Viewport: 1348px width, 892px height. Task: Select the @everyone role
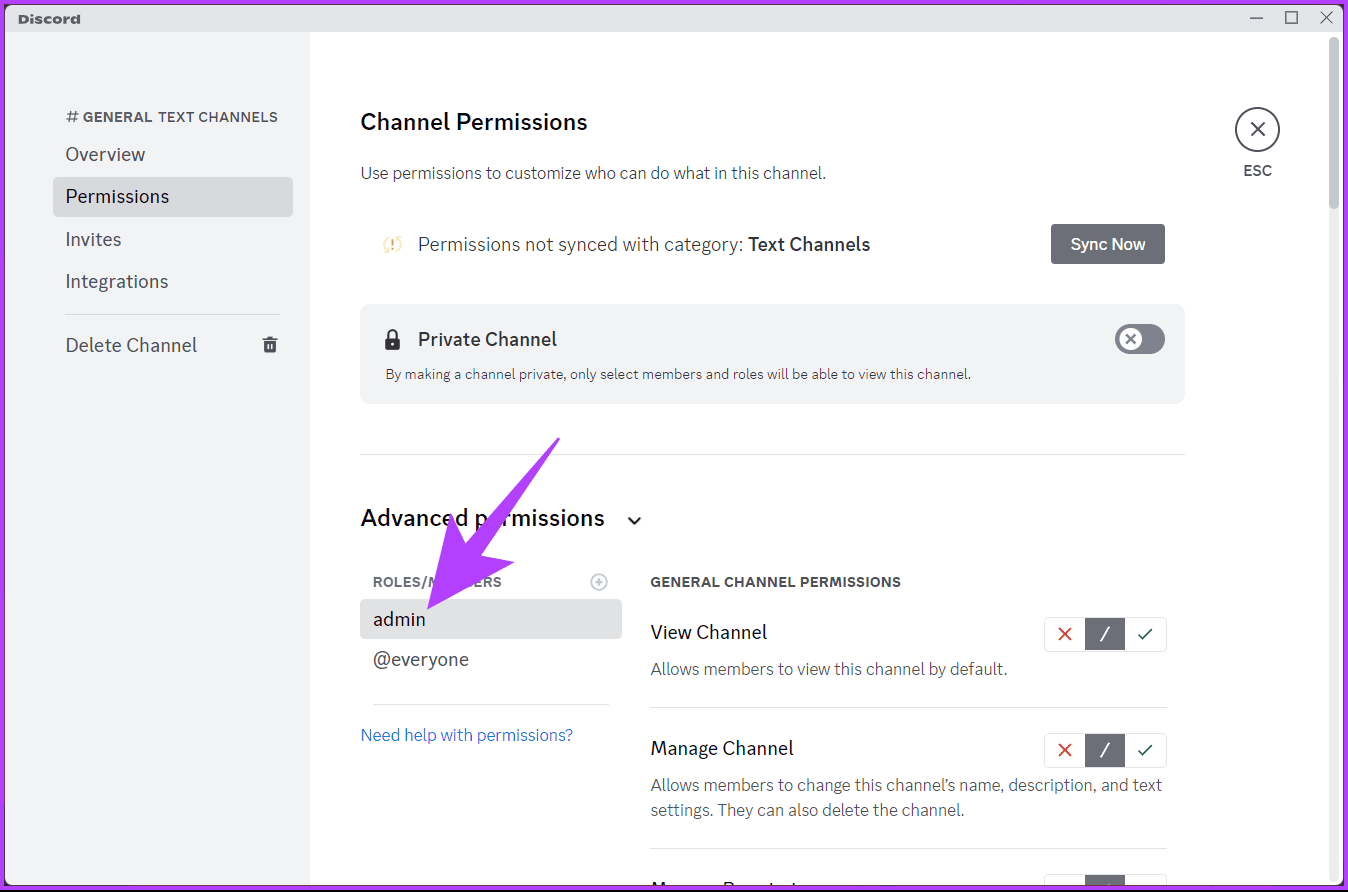(421, 660)
